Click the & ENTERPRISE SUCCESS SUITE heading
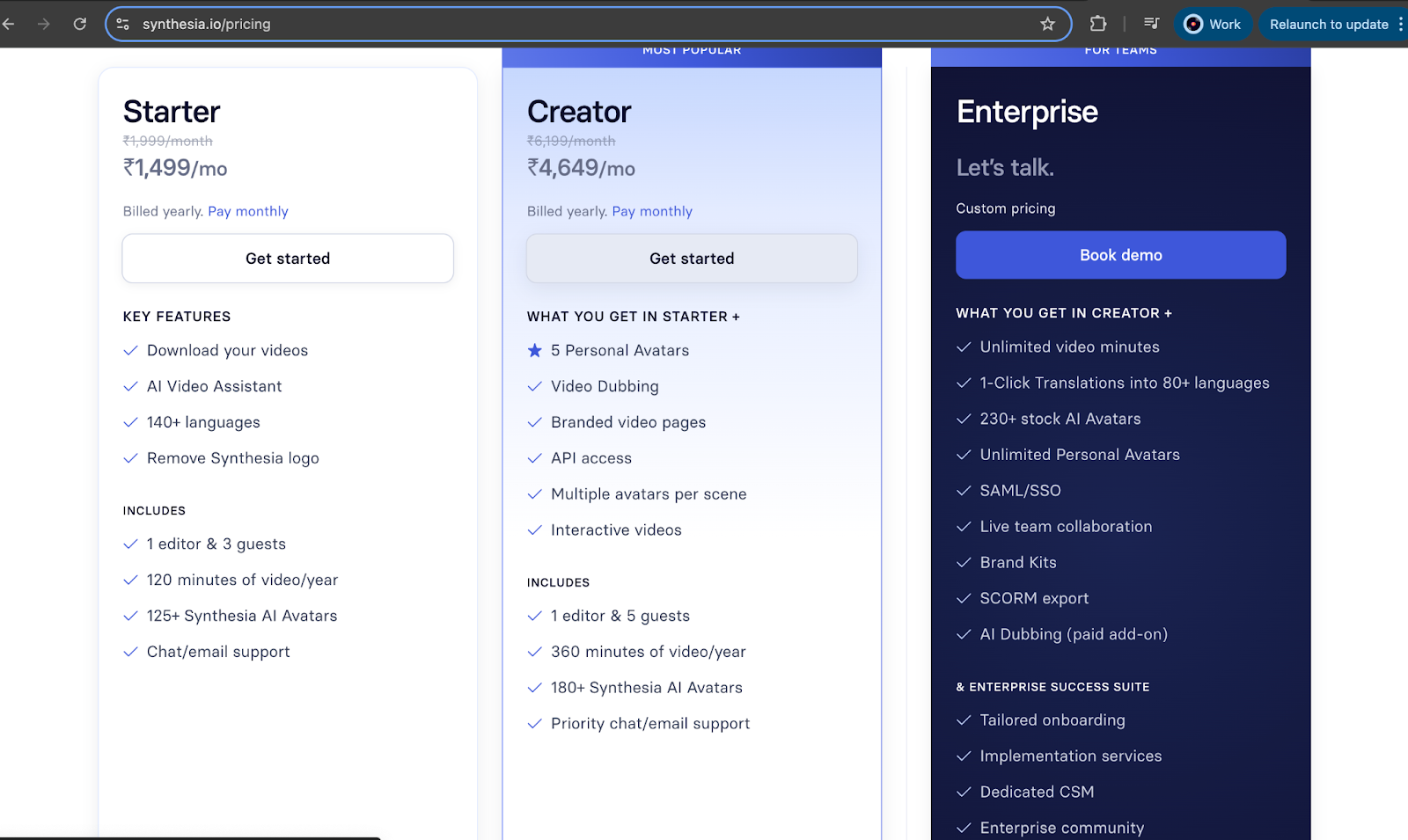Viewport: 1408px width, 840px height. pos(1052,687)
